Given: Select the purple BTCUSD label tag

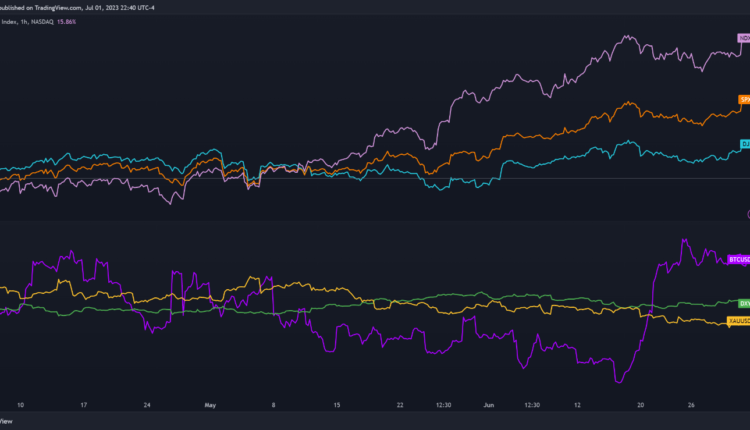Looking at the screenshot, I should 738,258.
